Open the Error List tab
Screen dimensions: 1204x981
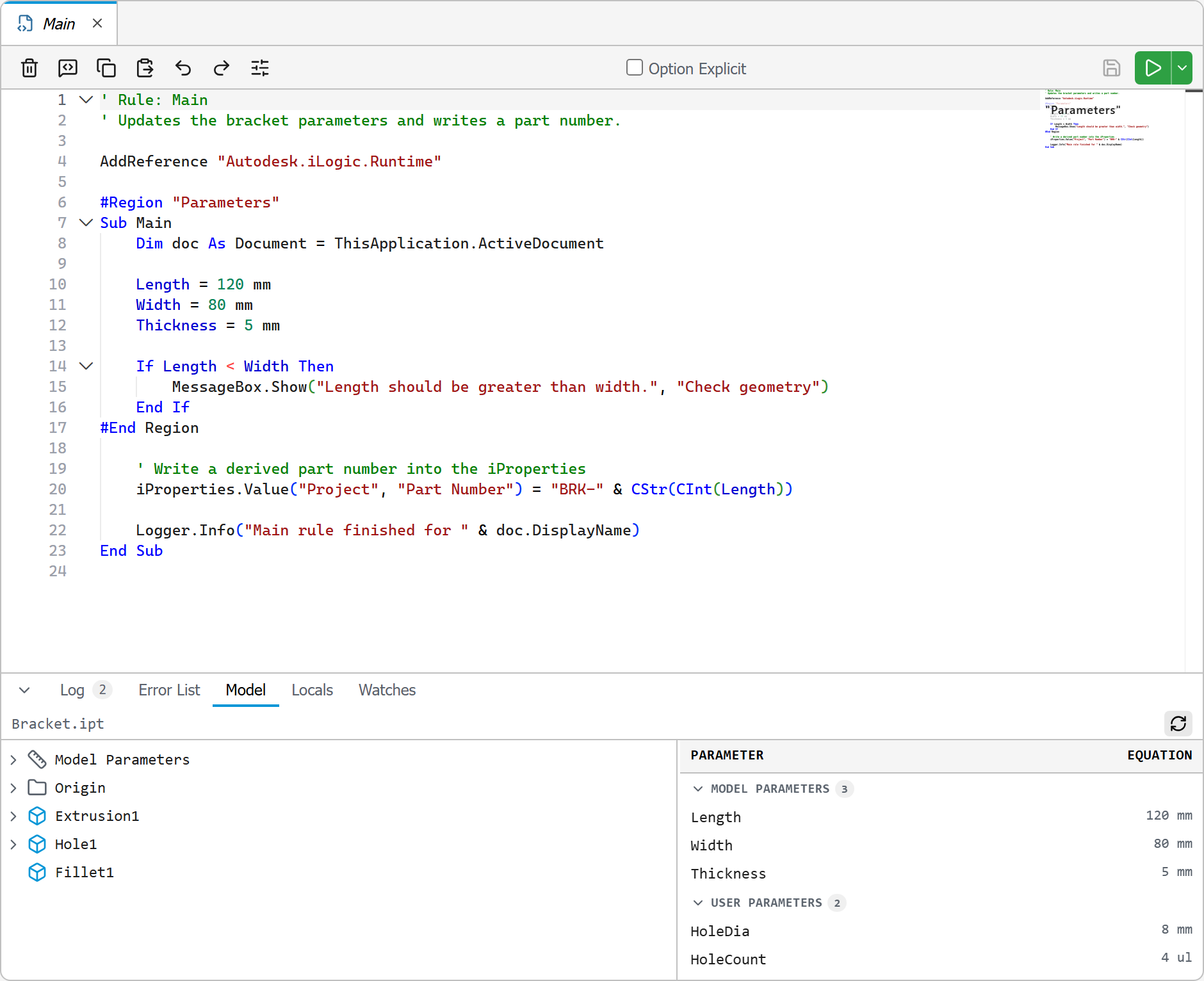point(169,690)
